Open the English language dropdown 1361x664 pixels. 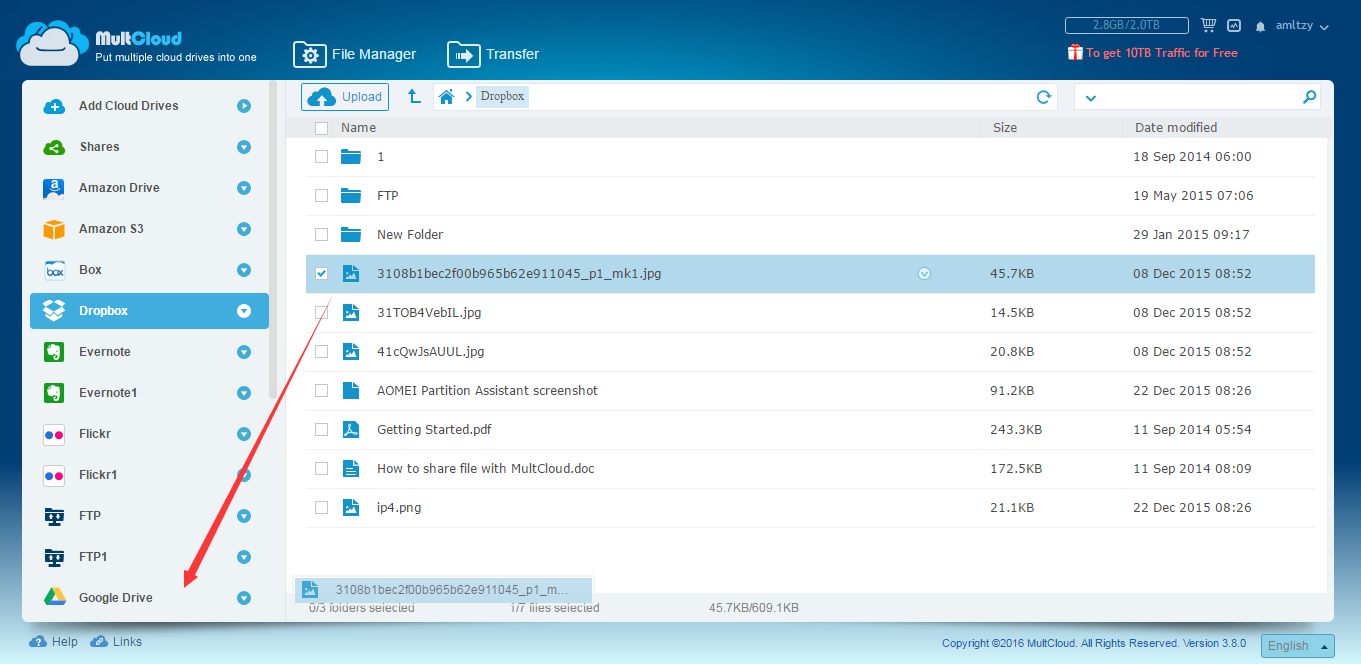click(1298, 646)
